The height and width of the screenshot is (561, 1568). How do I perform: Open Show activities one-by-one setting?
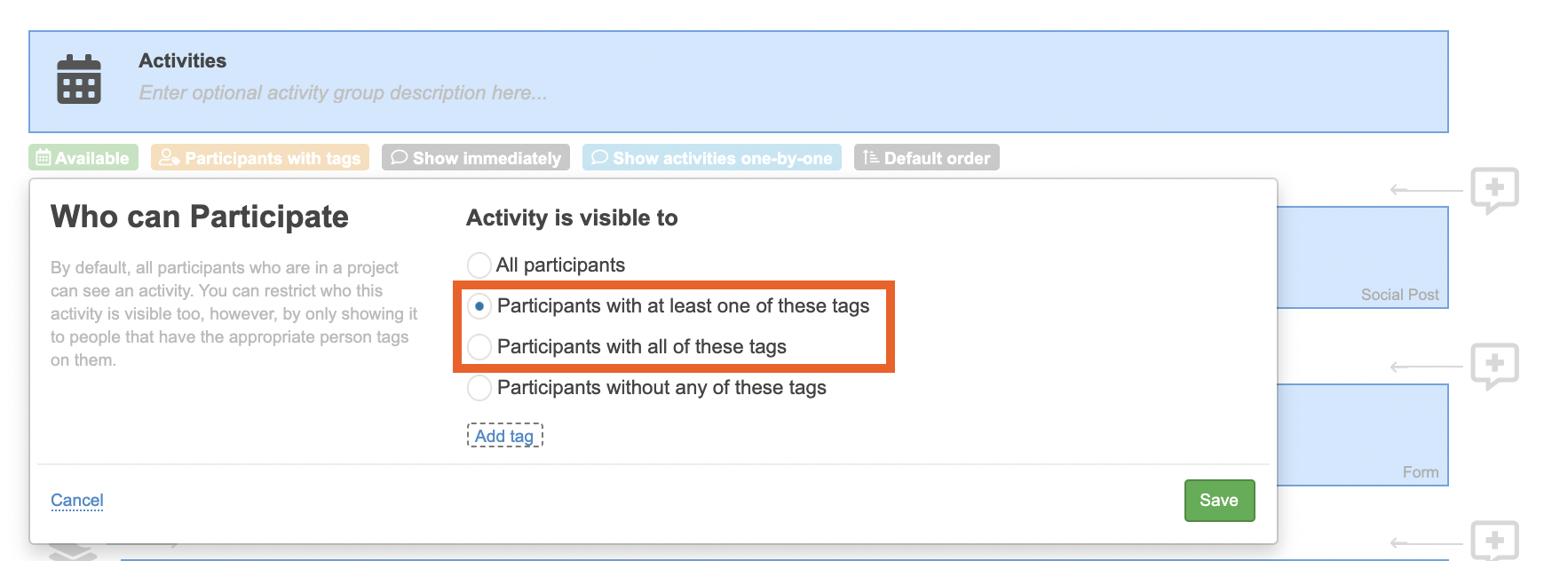pyautogui.click(x=712, y=158)
